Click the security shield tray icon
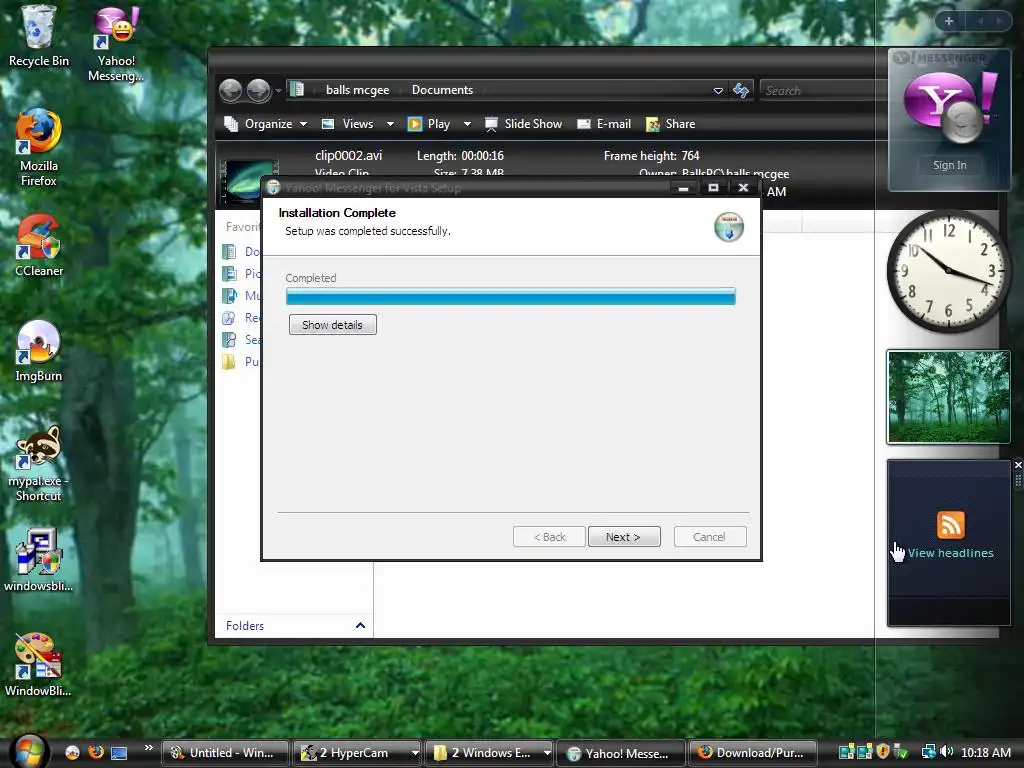 pyautogui.click(x=882, y=752)
